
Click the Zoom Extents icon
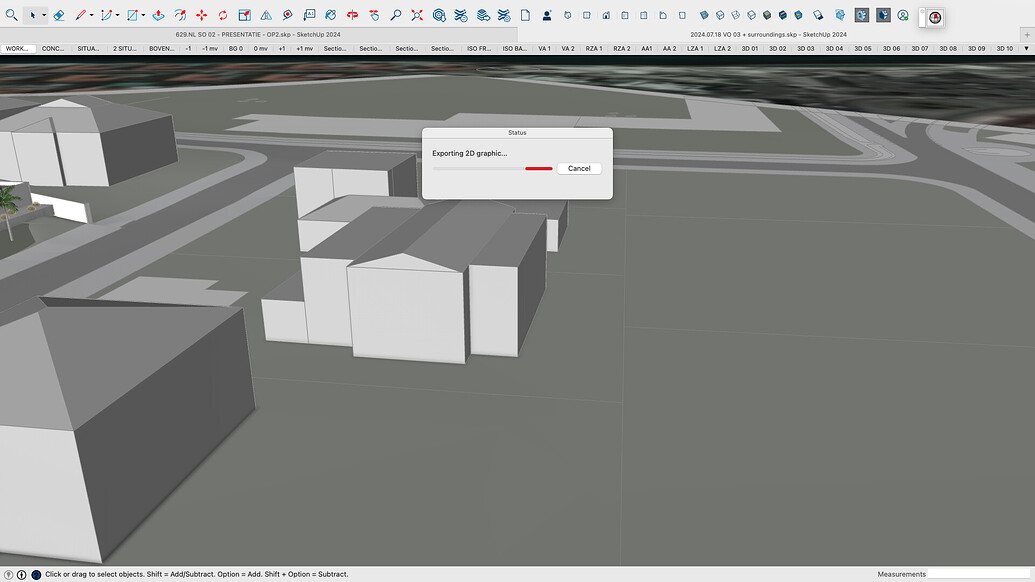point(416,15)
